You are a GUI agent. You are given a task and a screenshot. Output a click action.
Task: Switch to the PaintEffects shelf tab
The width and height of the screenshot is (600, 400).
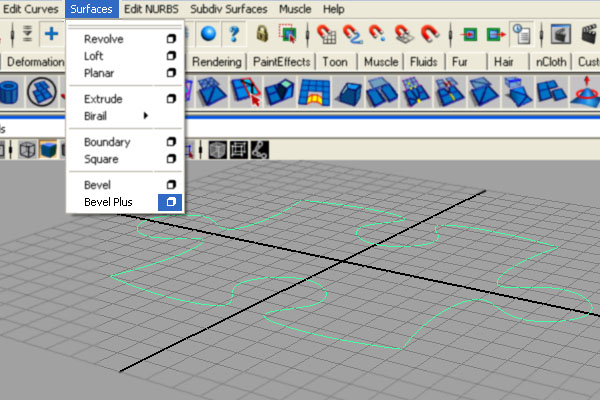click(282, 62)
